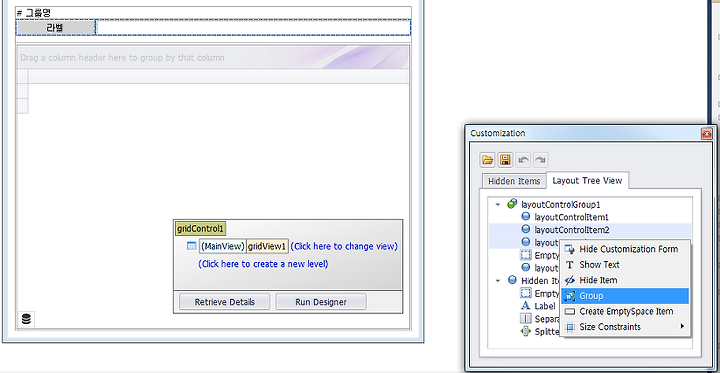The width and height of the screenshot is (720, 373).
Task: Click the gridControl1 name tag
Action: click(201, 229)
